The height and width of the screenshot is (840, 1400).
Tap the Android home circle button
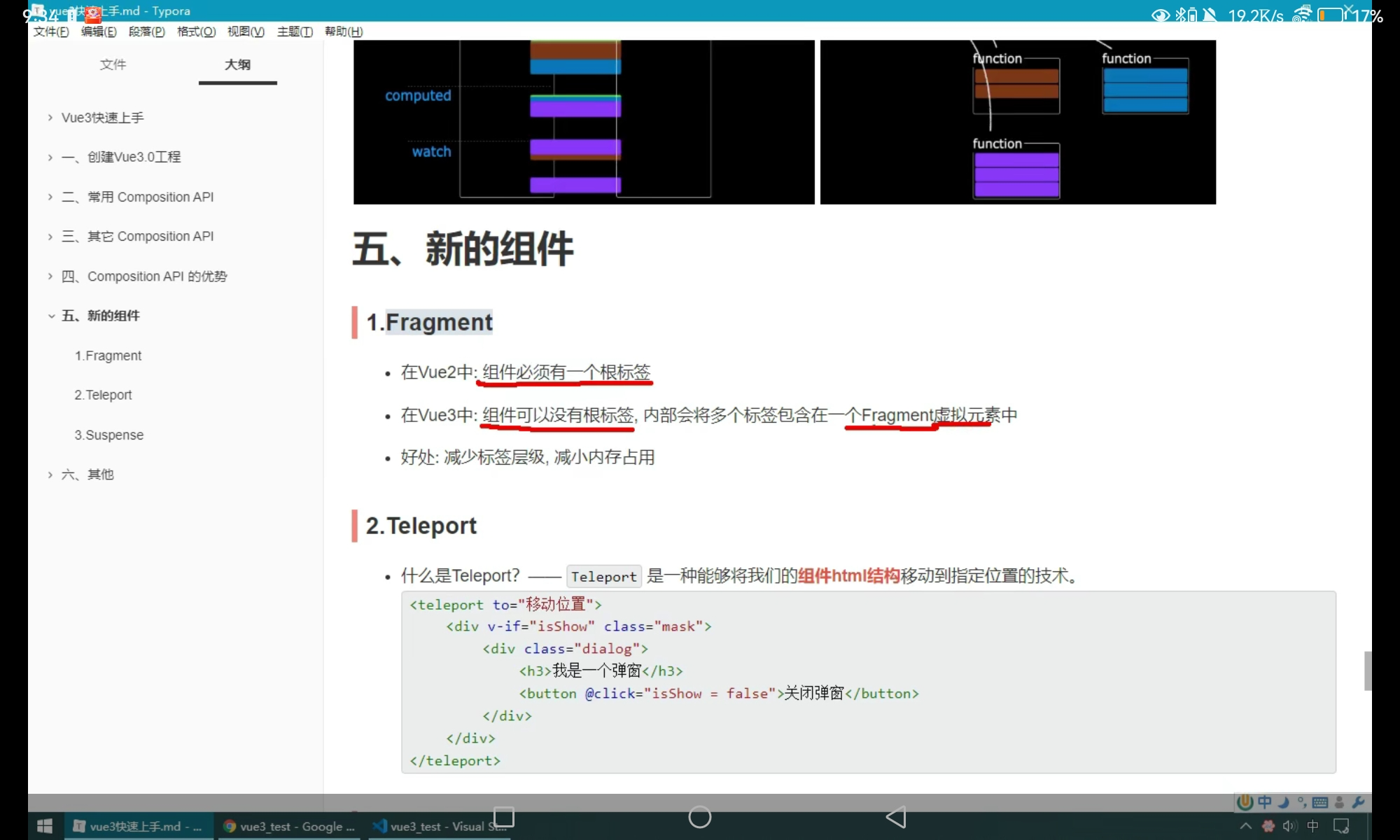[699, 817]
